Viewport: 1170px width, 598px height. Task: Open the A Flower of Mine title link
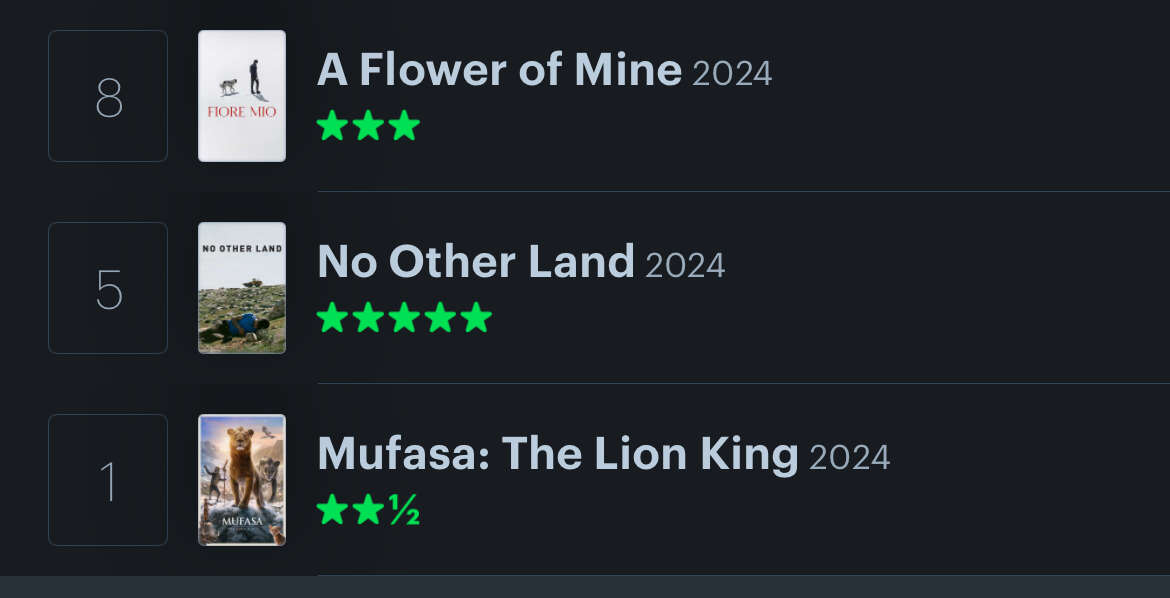click(x=499, y=69)
